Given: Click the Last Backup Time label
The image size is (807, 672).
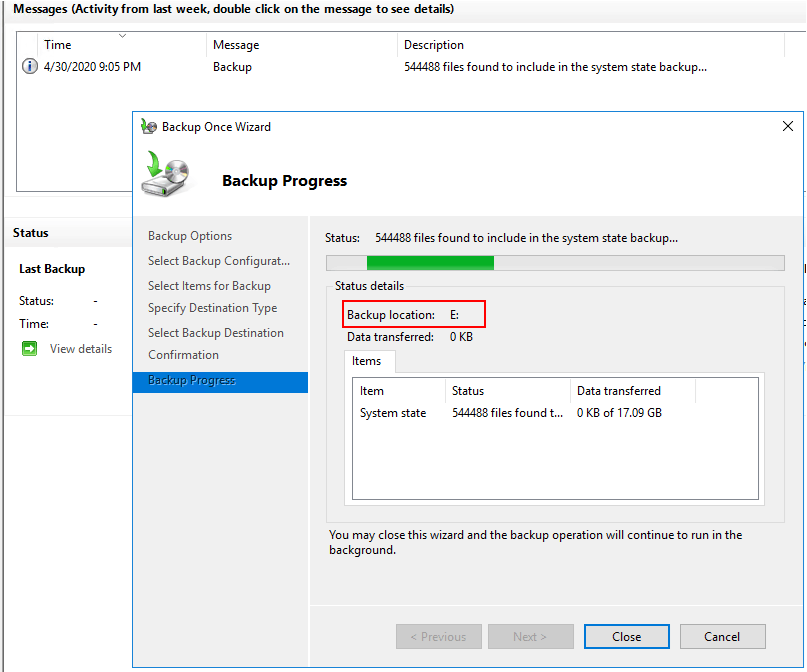Looking at the screenshot, I should [34, 324].
